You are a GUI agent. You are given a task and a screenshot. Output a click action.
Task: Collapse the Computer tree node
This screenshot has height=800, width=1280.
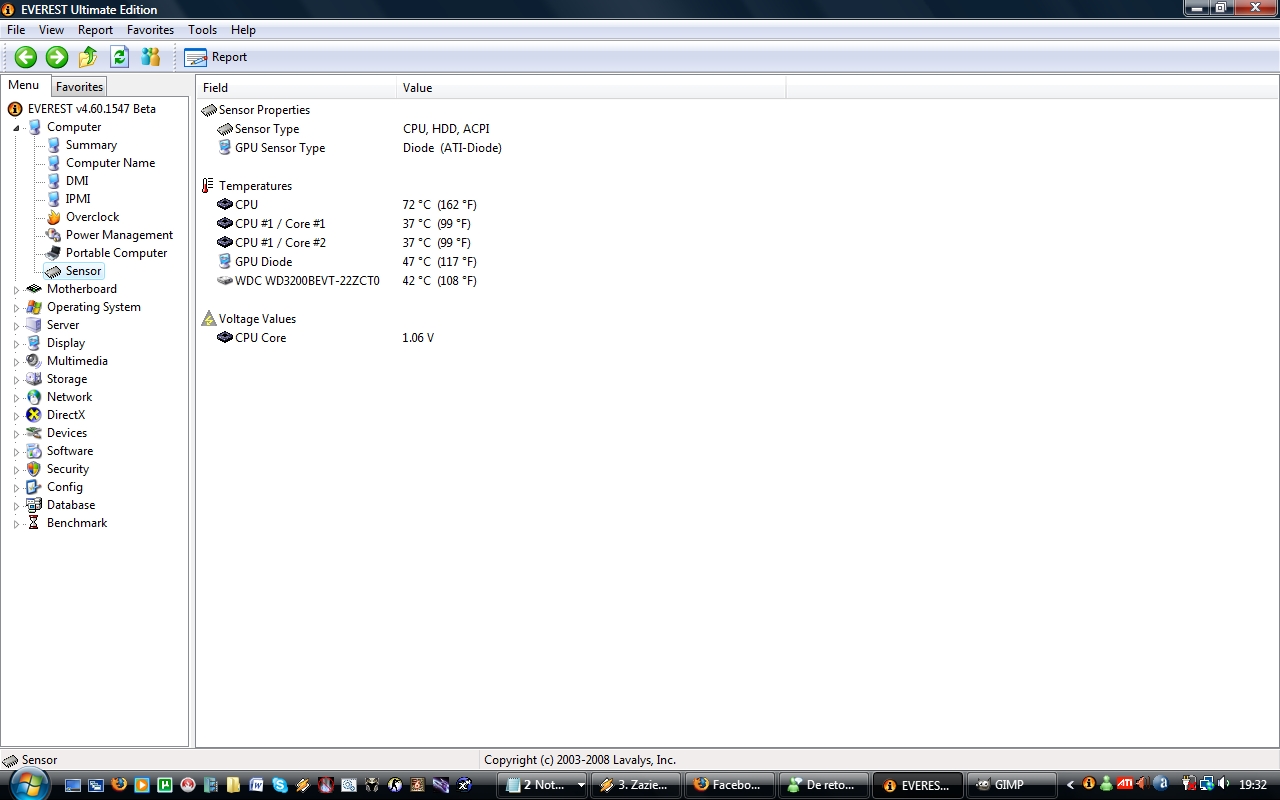coord(16,128)
